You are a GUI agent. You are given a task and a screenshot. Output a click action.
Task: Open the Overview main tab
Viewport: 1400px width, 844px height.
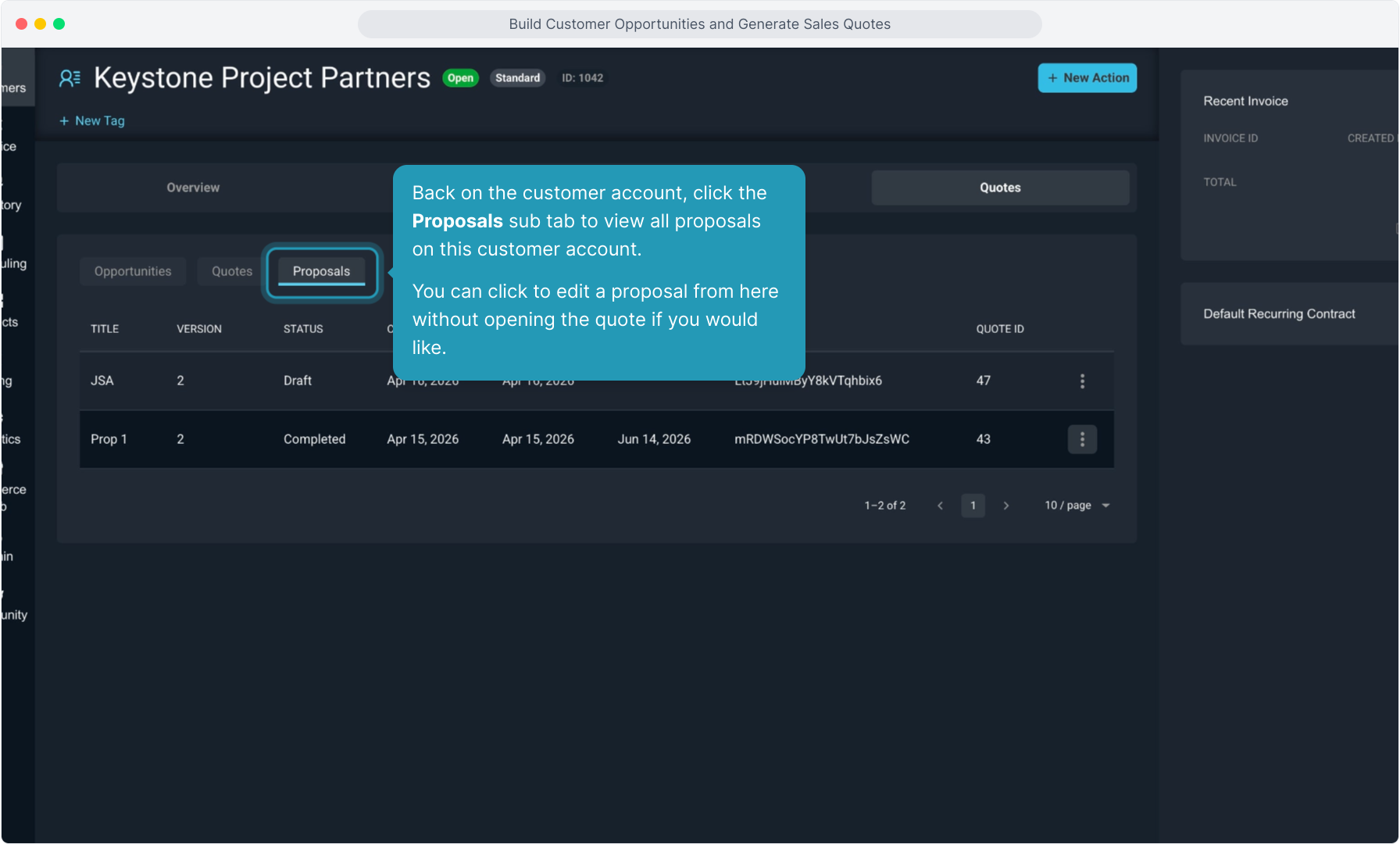tap(193, 188)
